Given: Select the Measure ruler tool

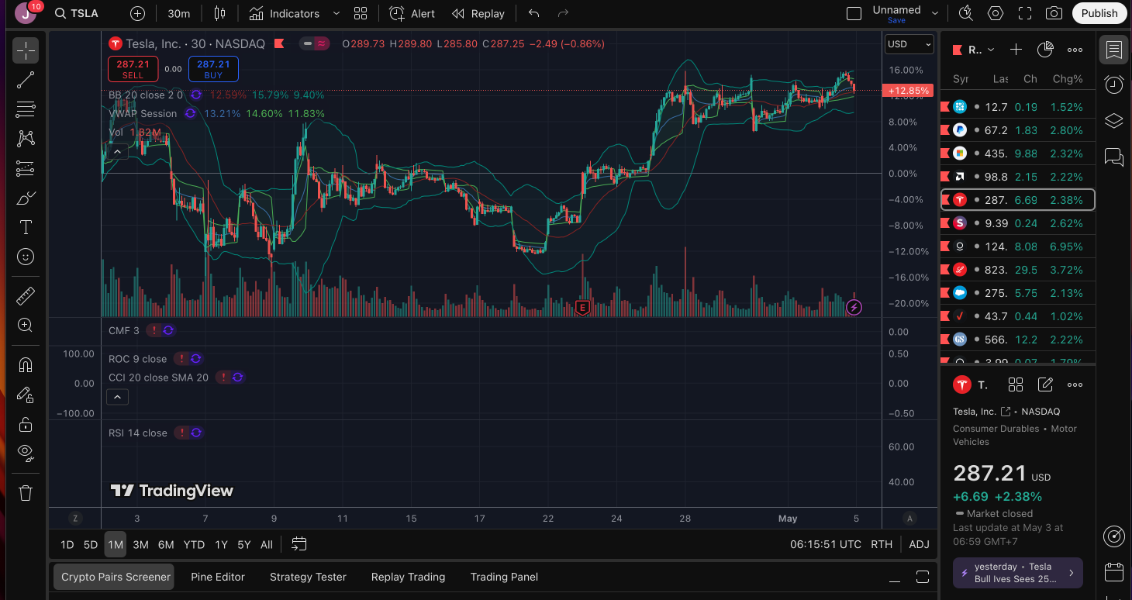Looking at the screenshot, I should 25,296.
